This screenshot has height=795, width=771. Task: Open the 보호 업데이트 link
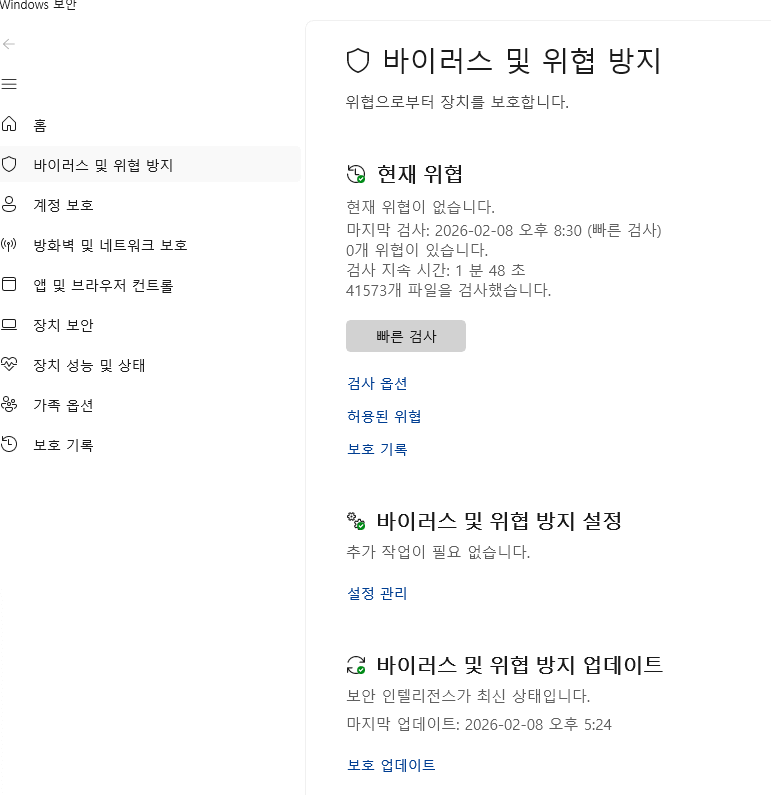tap(391, 765)
